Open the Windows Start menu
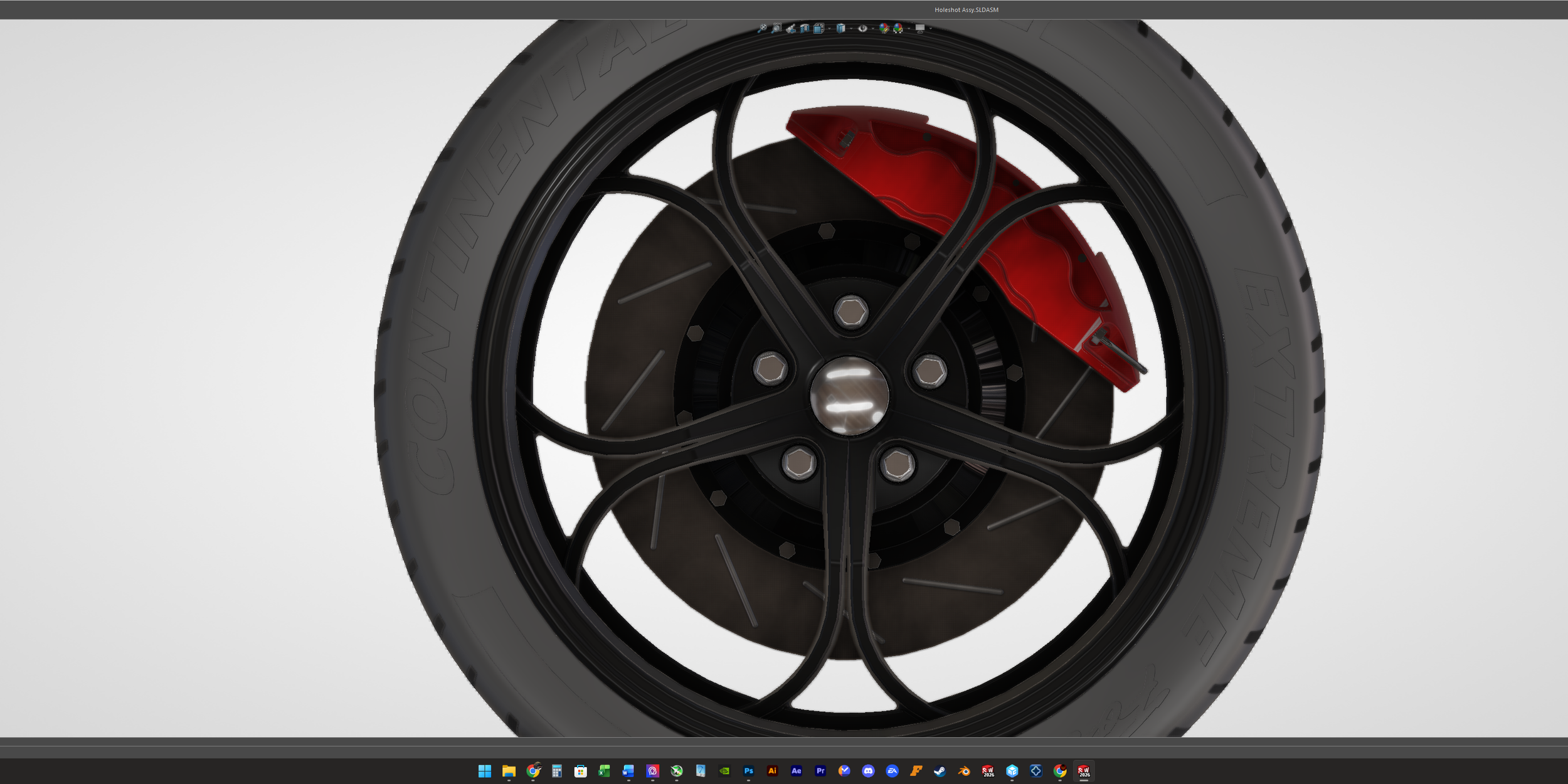 [485, 771]
